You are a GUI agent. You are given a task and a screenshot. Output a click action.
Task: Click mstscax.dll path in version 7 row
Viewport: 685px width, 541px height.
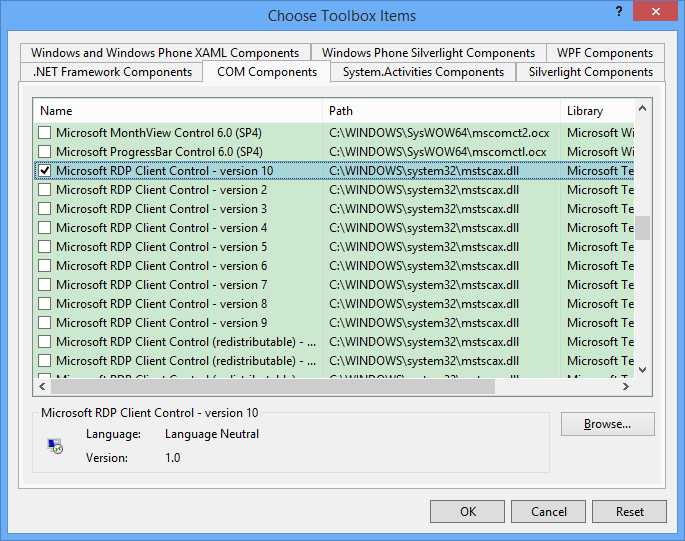click(424, 285)
